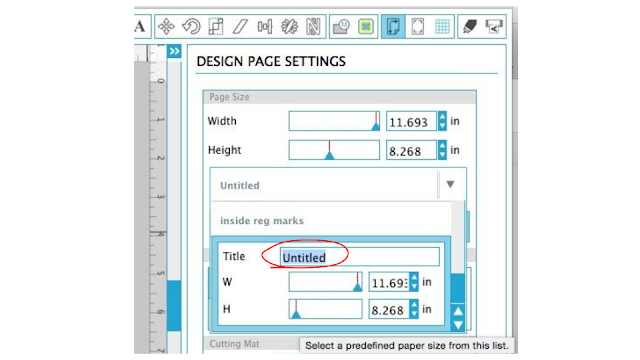Open the Nesting panel icon

click(313, 27)
